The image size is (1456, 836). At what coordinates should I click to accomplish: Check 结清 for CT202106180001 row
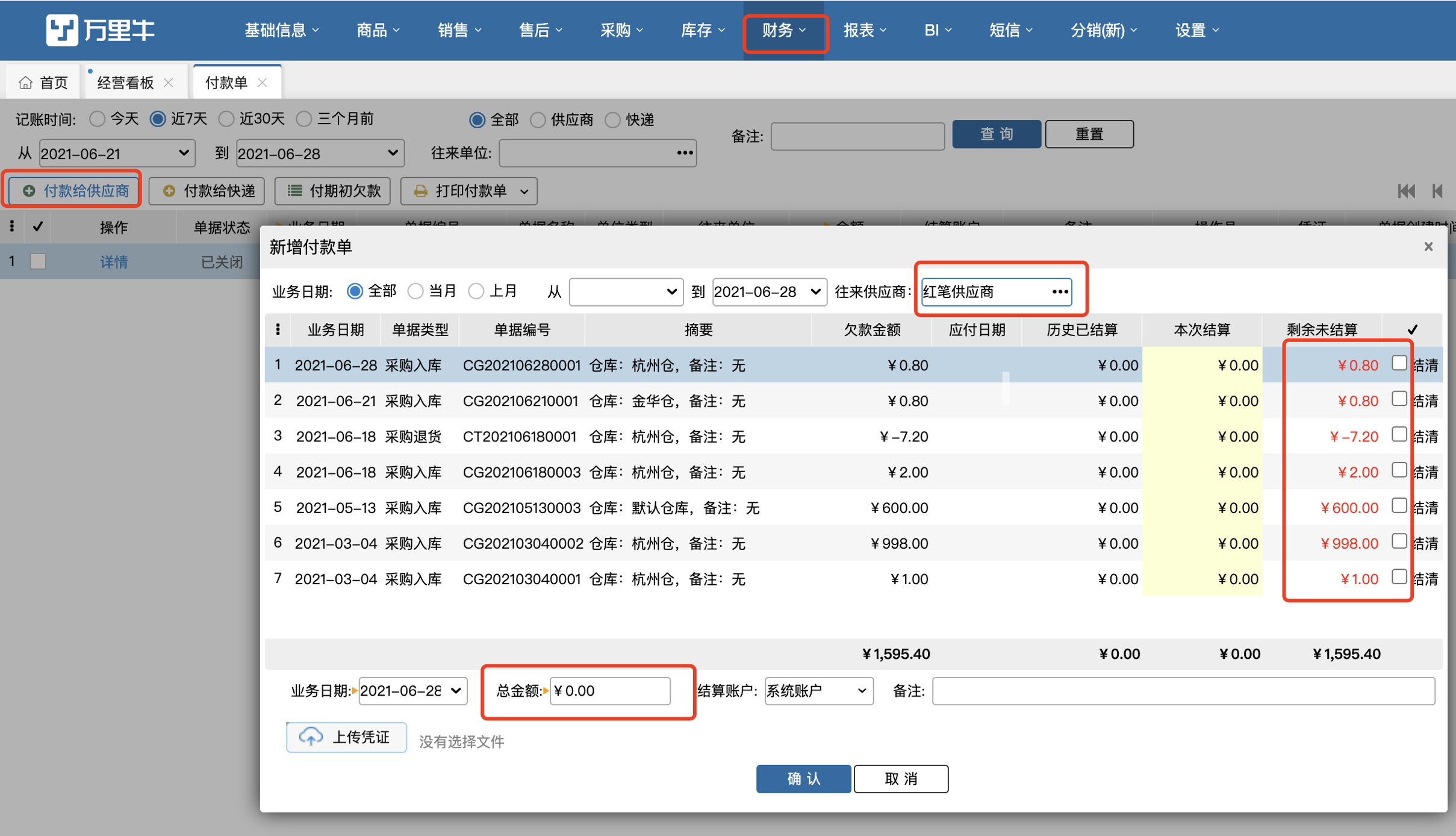click(x=1399, y=434)
